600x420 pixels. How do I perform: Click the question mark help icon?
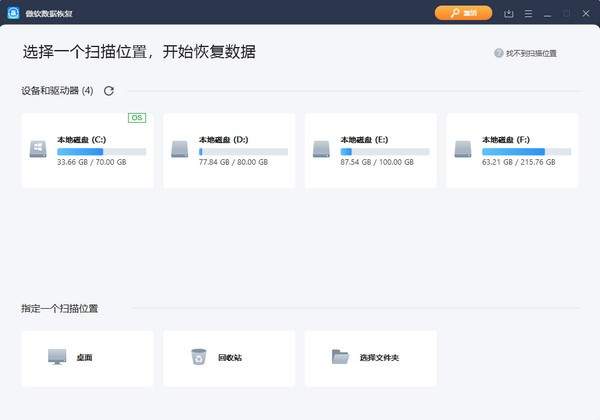coord(498,53)
